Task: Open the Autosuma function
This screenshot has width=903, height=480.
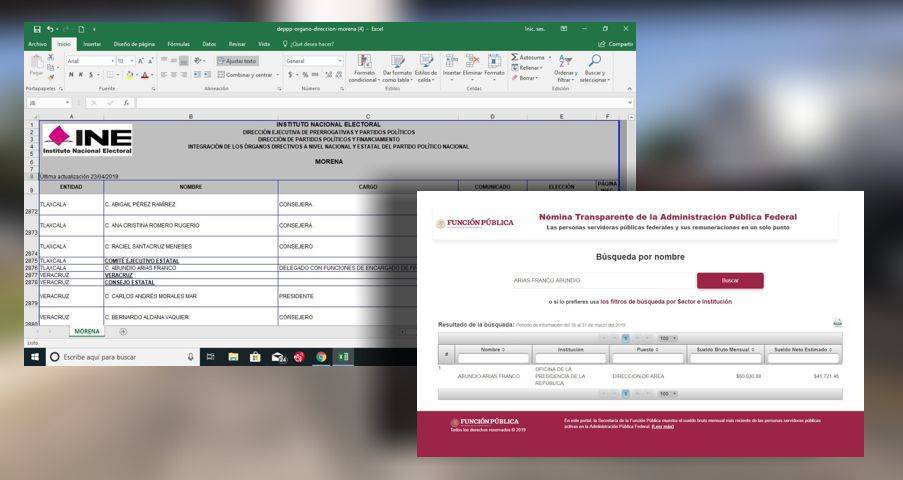Action: coord(530,57)
